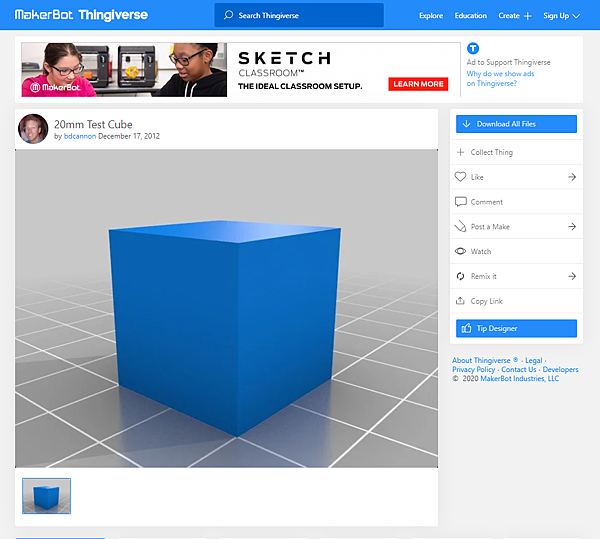Click the red LEARN MORE button

click(x=418, y=84)
